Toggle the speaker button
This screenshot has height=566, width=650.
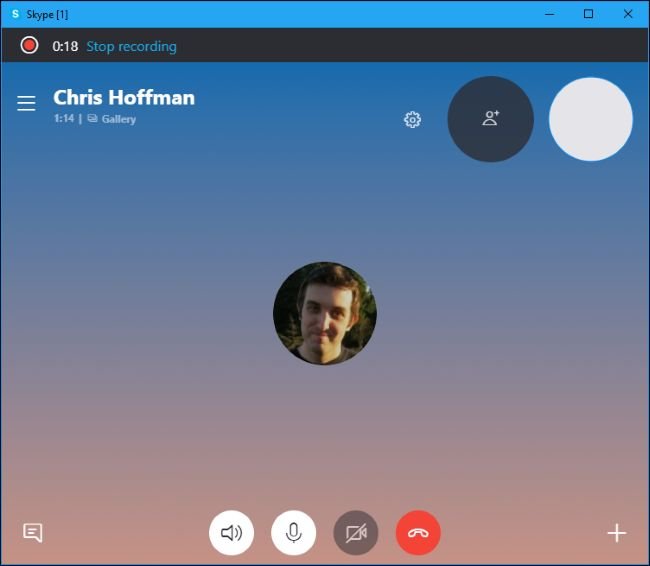(x=231, y=533)
